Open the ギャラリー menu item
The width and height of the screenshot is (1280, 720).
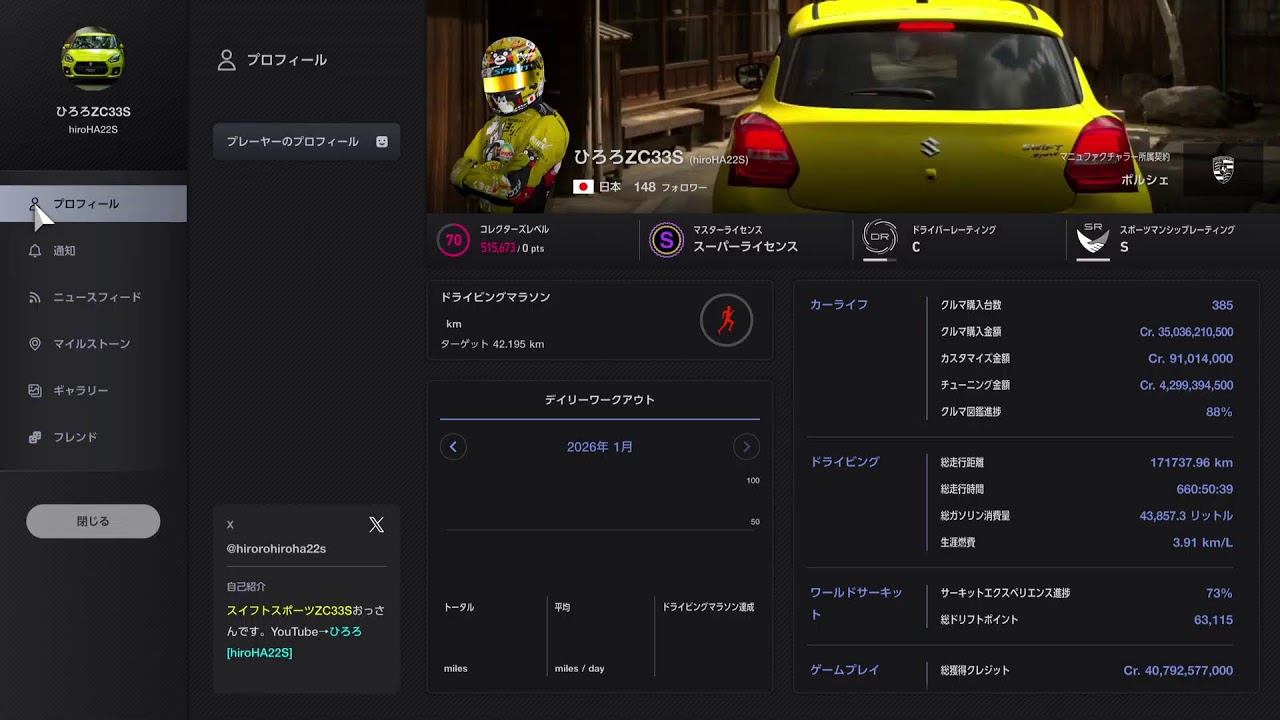(93, 391)
